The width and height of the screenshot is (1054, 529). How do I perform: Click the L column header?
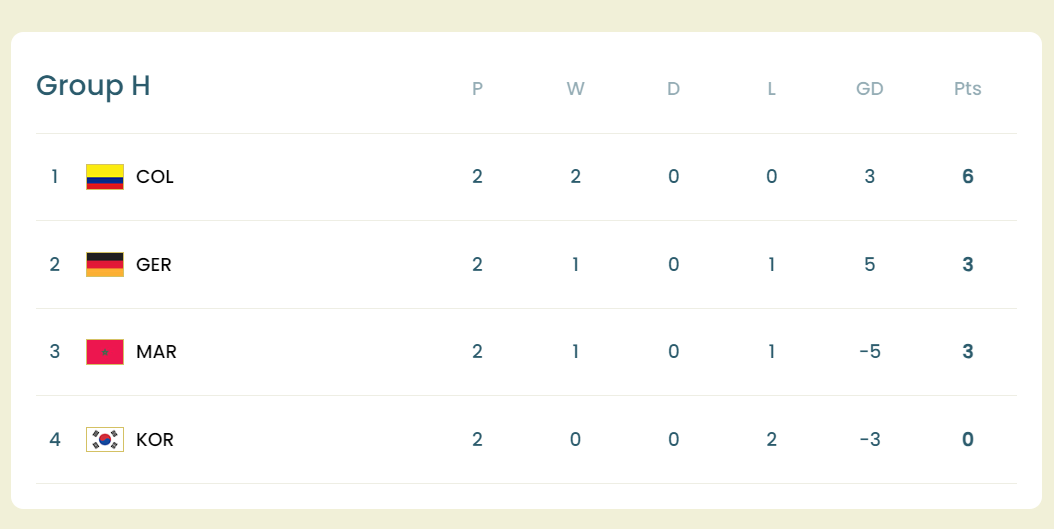pyautogui.click(x=771, y=89)
